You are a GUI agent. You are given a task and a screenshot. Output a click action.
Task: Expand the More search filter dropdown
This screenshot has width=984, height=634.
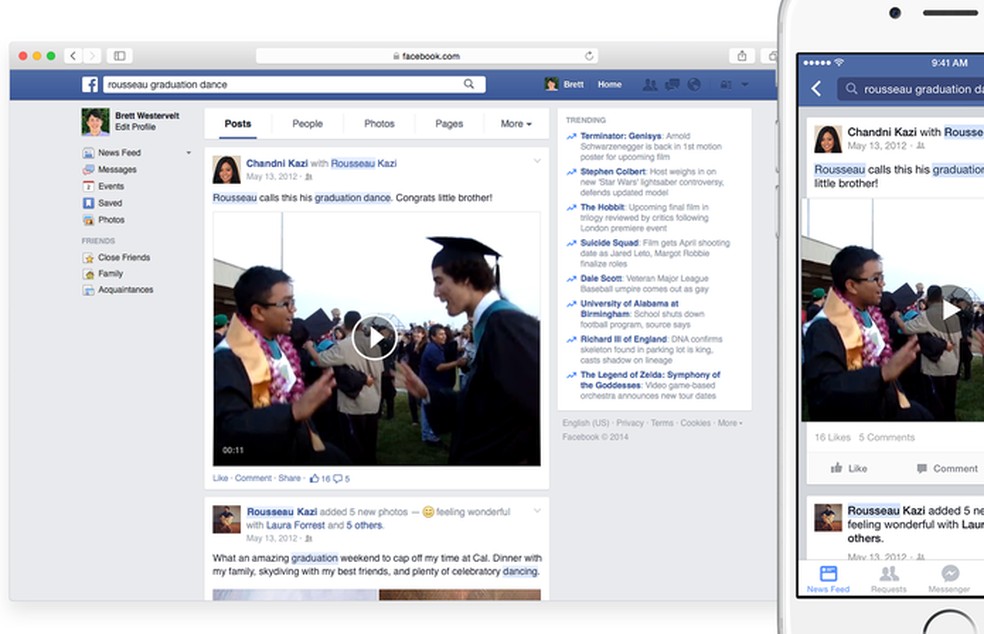pos(514,123)
